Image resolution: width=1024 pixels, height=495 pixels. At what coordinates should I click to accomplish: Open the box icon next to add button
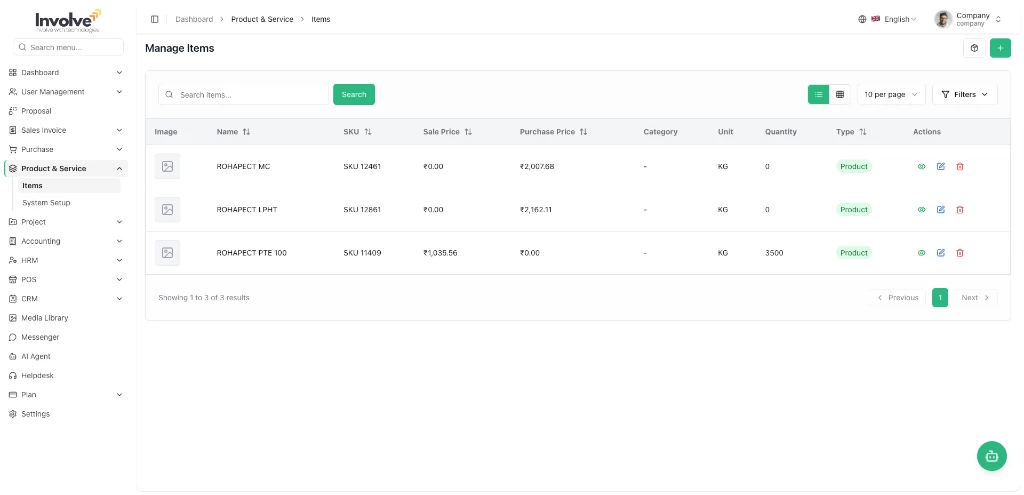(x=974, y=48)
